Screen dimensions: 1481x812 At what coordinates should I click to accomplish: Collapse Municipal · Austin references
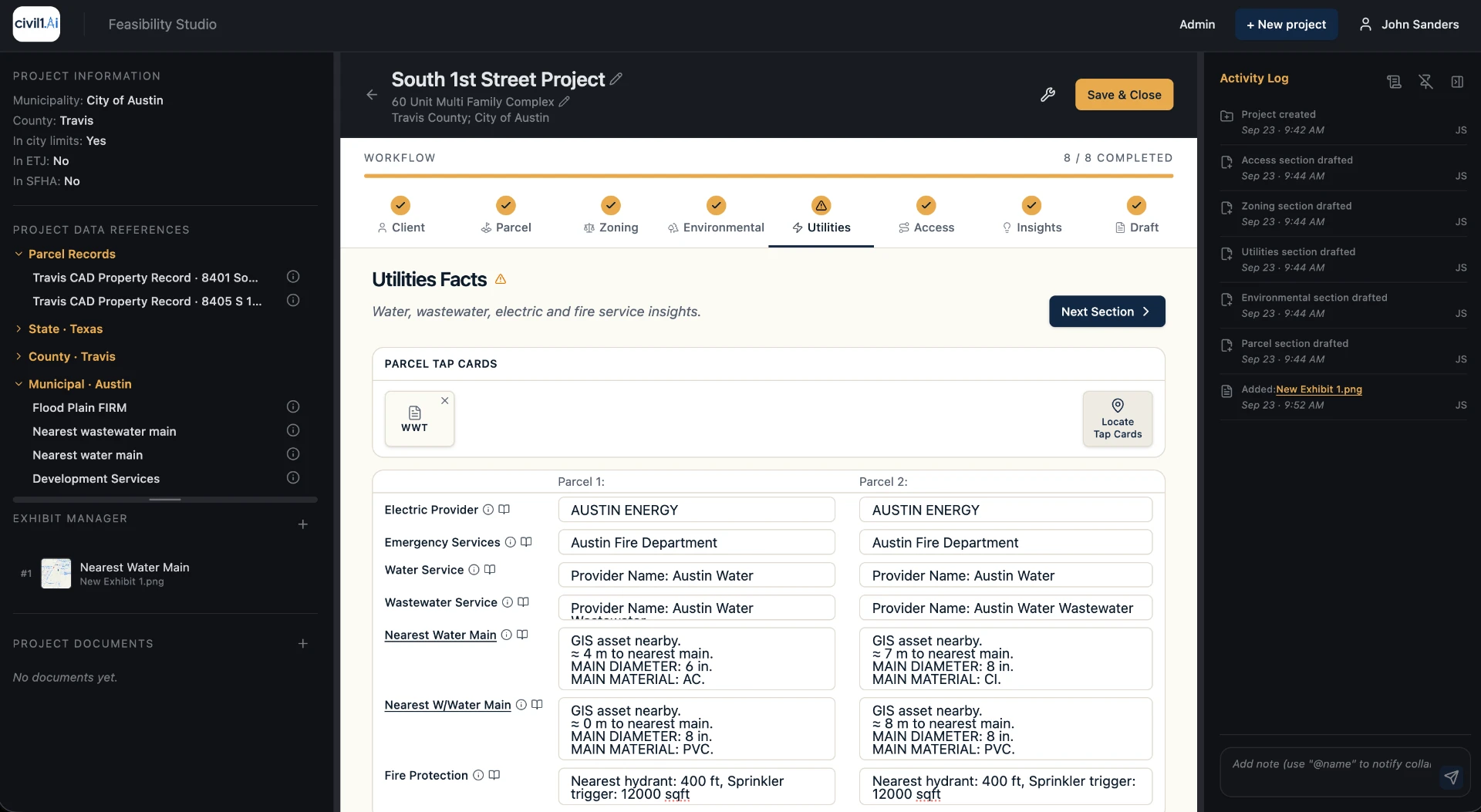coord(19,384)
